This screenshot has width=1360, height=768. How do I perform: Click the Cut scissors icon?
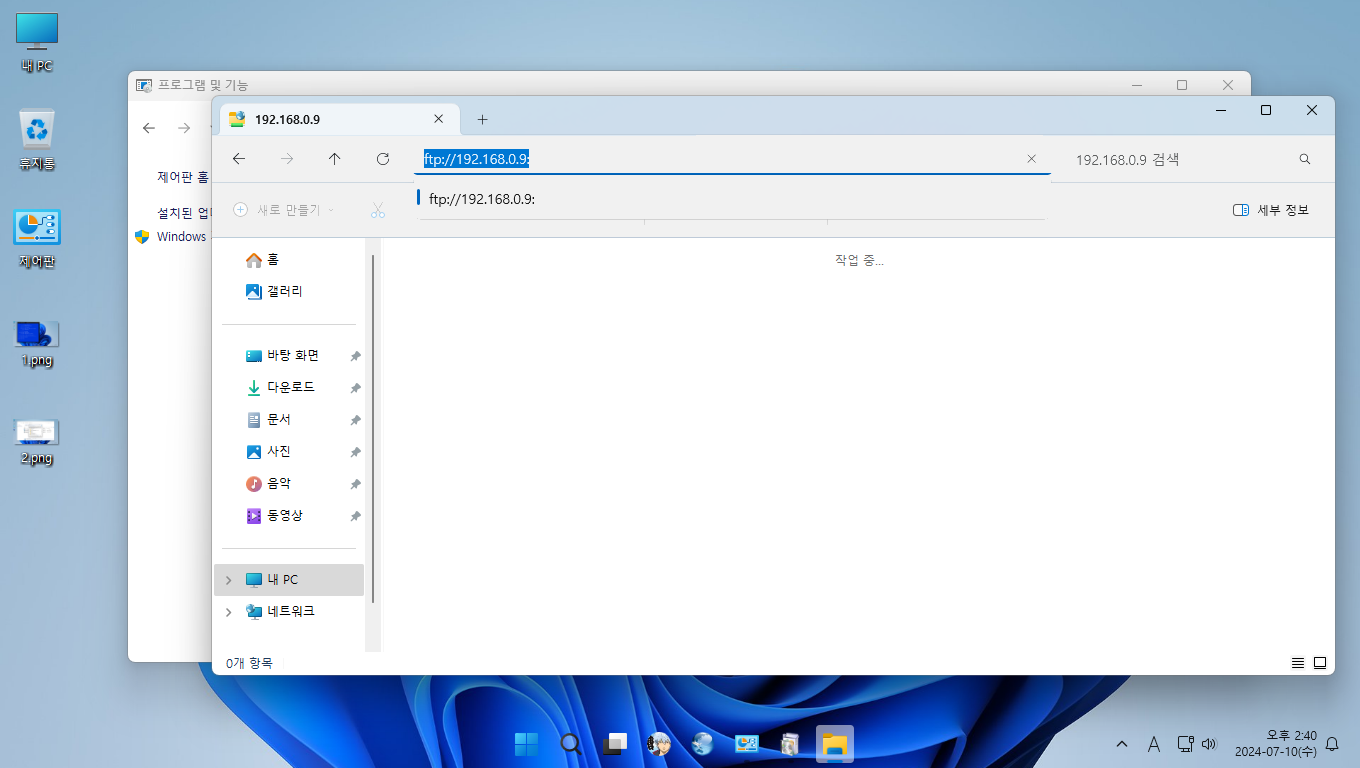coord(377,210)
